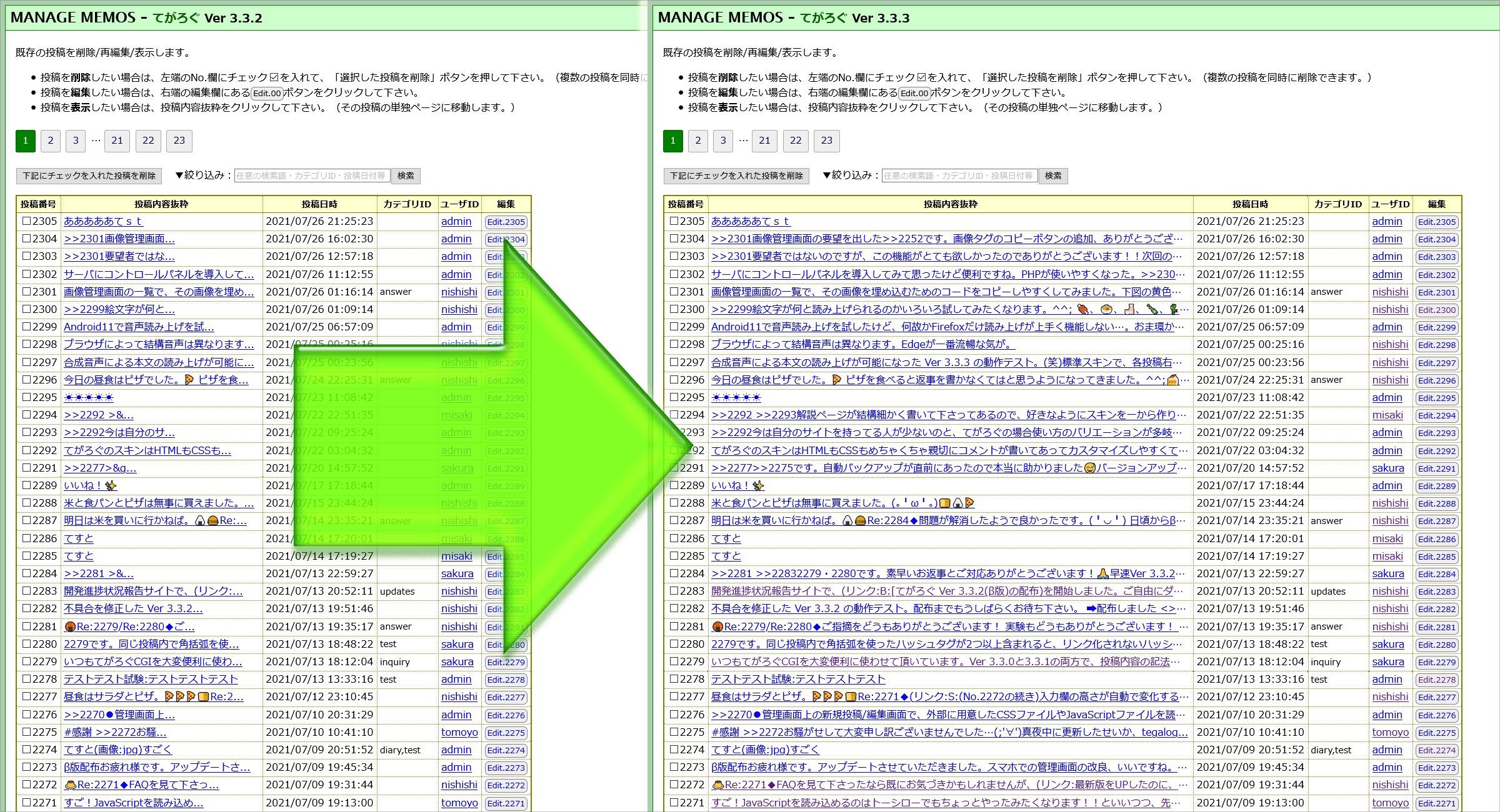Click Edit.2300 button in right panel
The image size is (1500, 812).
1437,310
